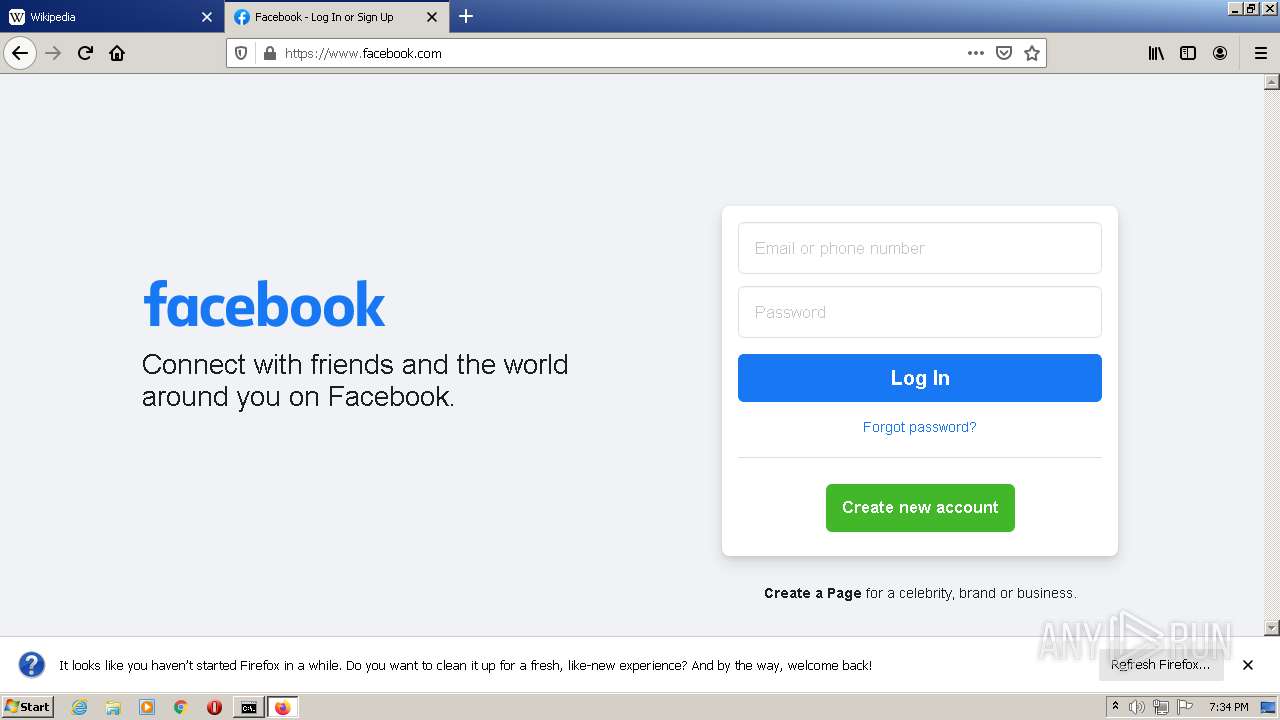Click the Email or phone number field
This screenshot has height=720, width=1280.
[x=920, y=248]
